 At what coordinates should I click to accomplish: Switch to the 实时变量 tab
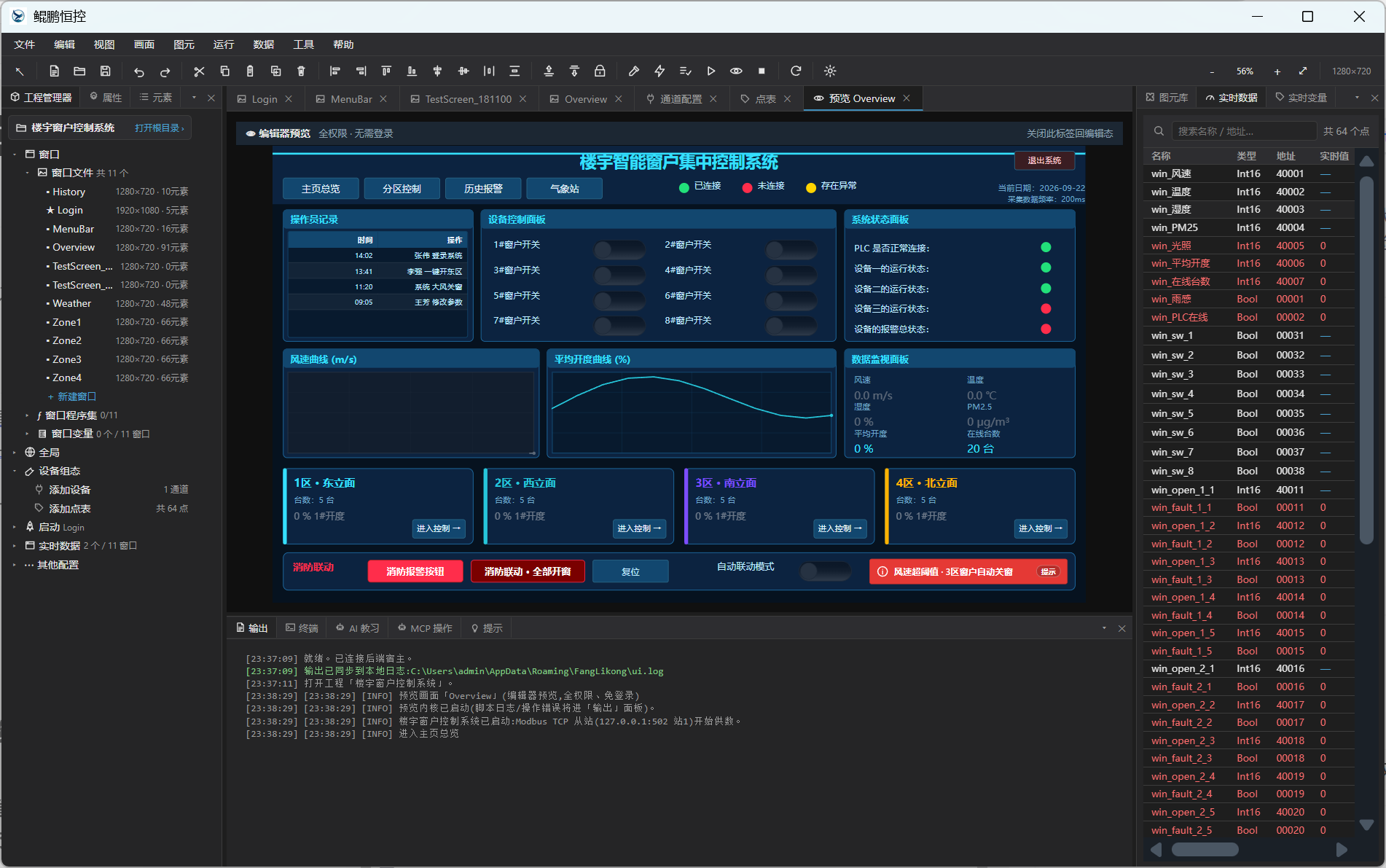1301,98
